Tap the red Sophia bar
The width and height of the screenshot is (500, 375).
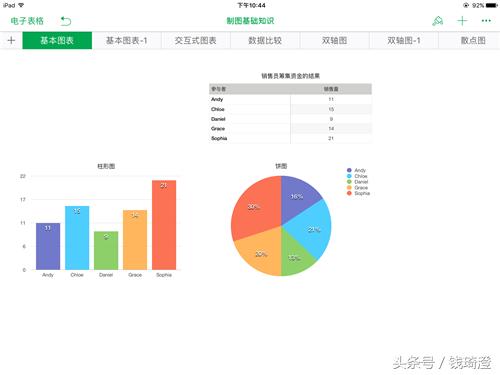pos(164,225)
